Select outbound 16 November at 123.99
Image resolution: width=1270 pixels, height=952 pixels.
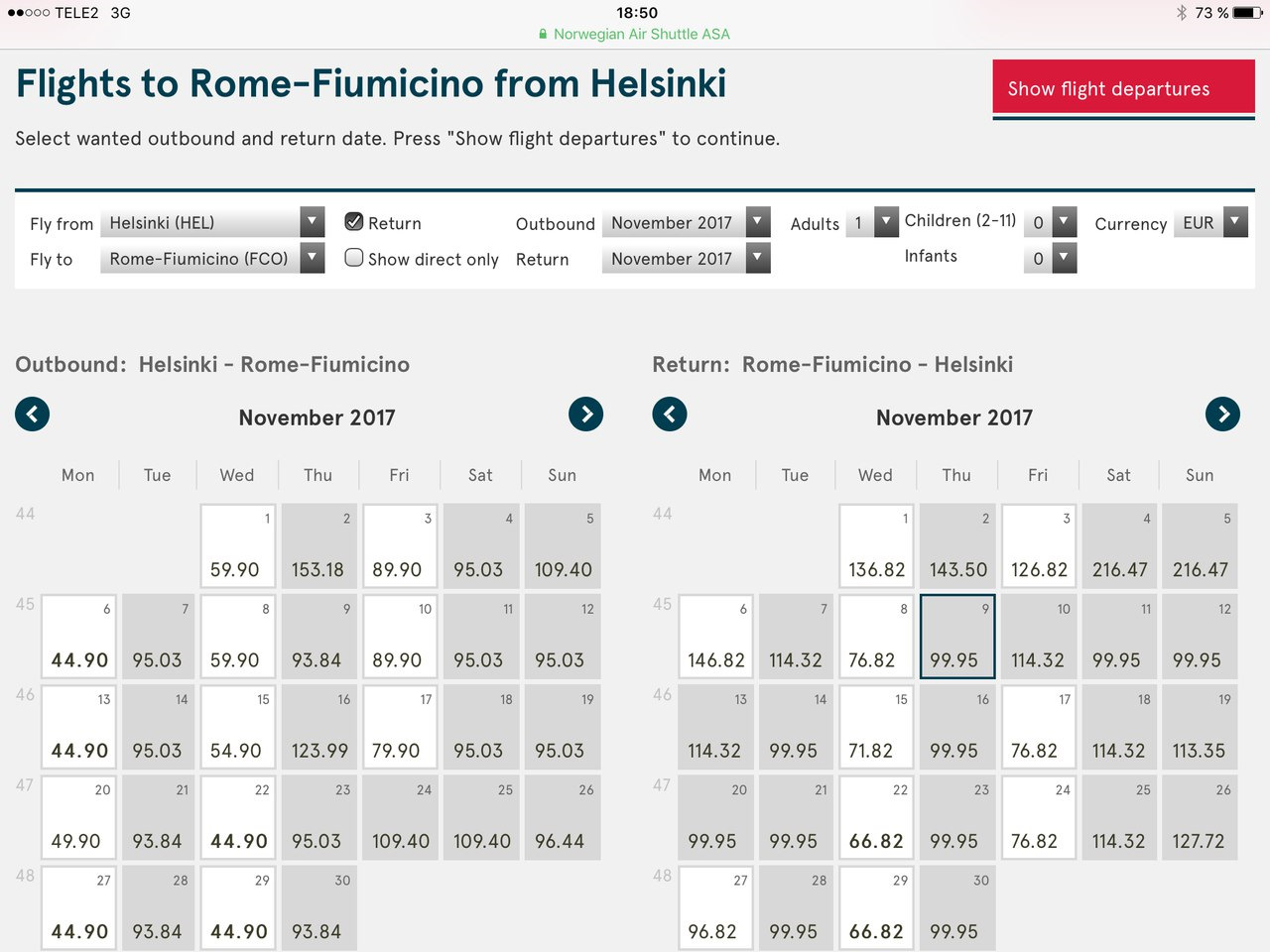(x=318, y=727)
